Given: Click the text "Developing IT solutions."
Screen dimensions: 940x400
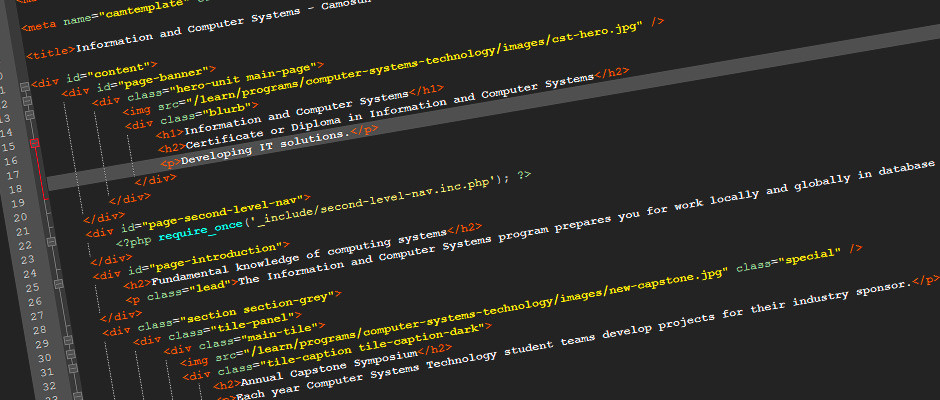Looking at the screenshot, I should 264,146.
